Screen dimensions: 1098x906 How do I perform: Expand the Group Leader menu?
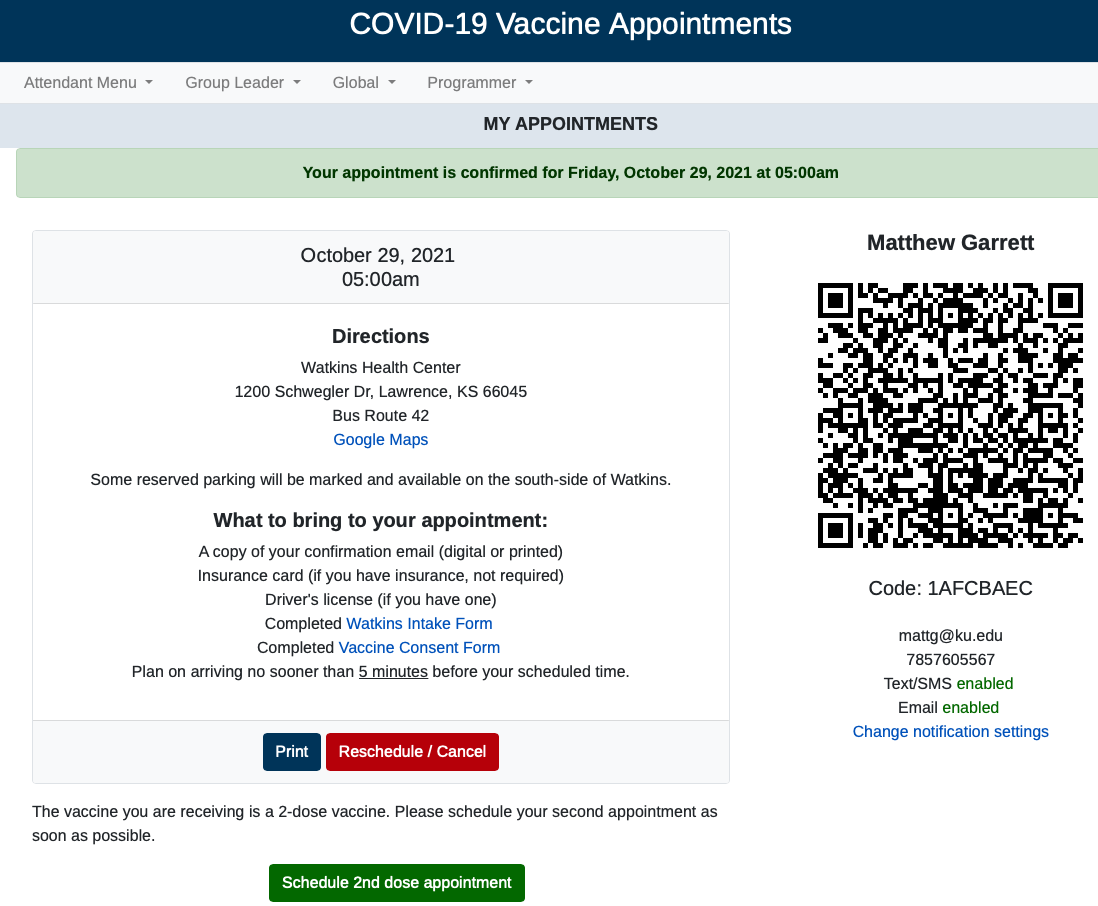pyautogui.click(x=242, y=83)
